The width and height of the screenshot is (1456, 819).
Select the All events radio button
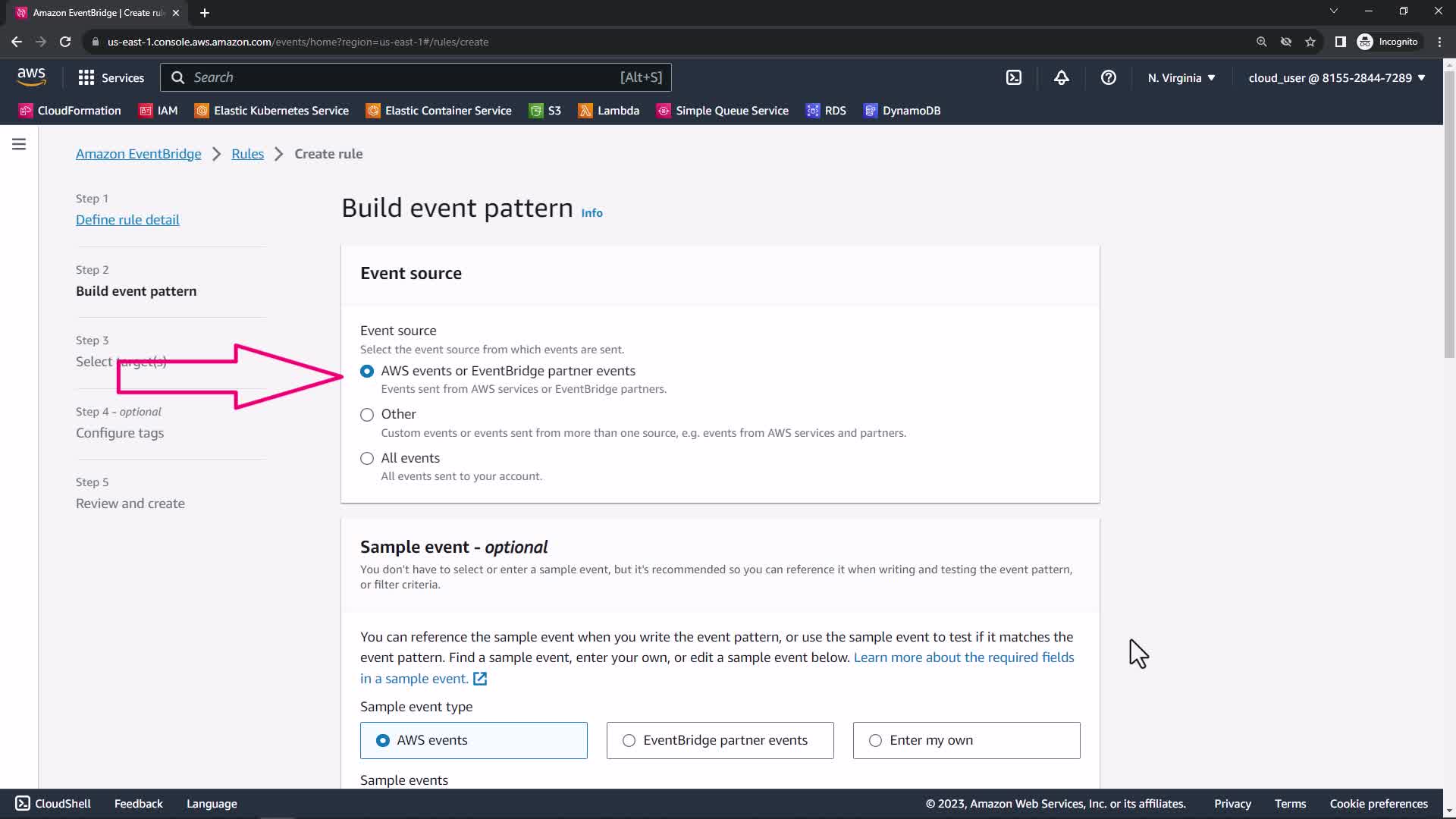click(x=367, y=459)
